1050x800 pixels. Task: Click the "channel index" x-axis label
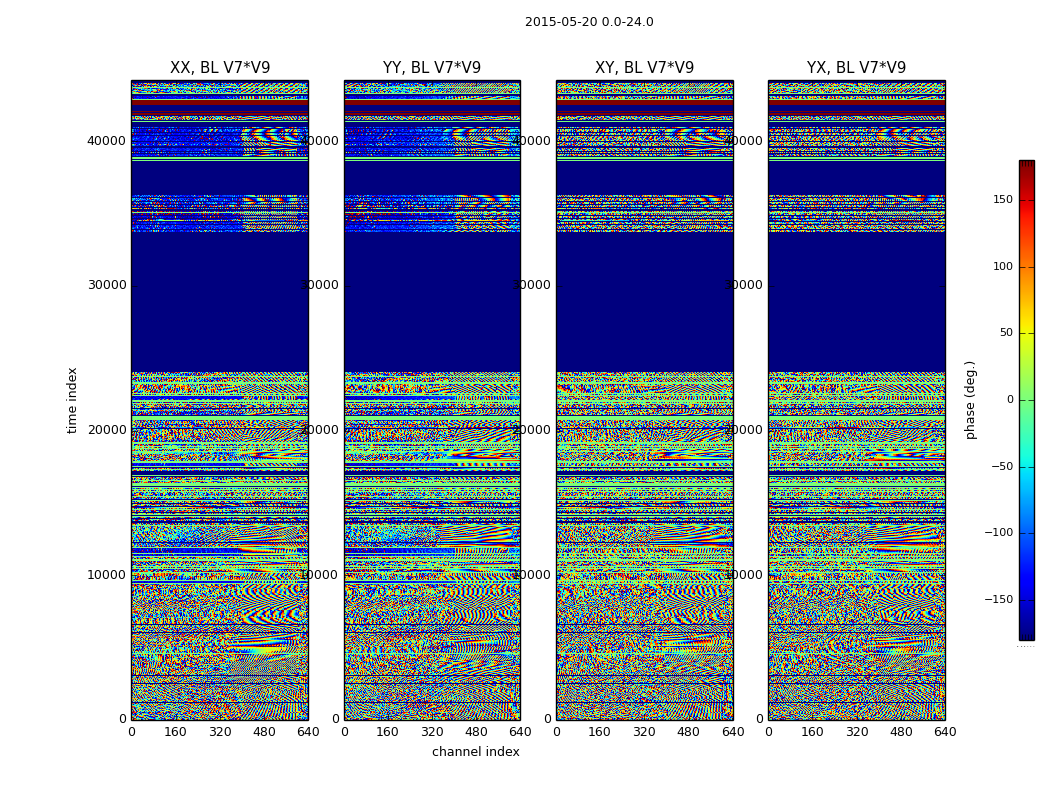(x=476, y=752)
